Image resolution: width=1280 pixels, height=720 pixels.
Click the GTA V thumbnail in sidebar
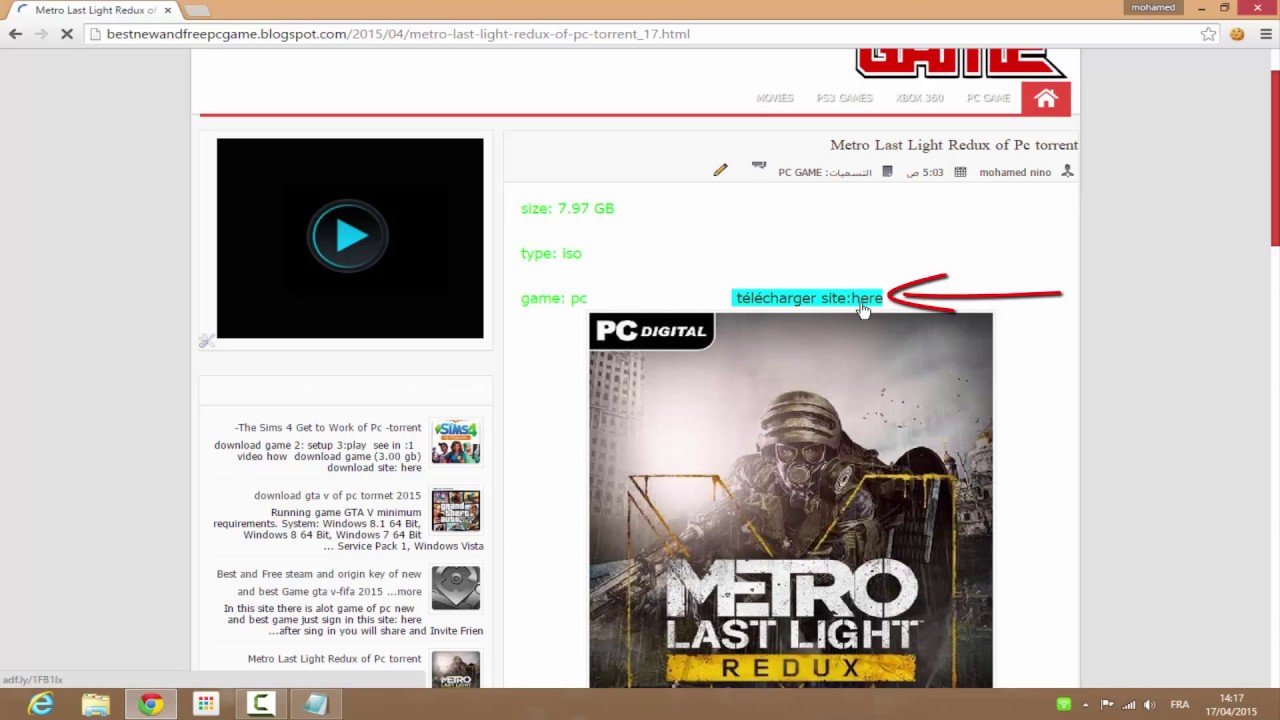(456, 510)
